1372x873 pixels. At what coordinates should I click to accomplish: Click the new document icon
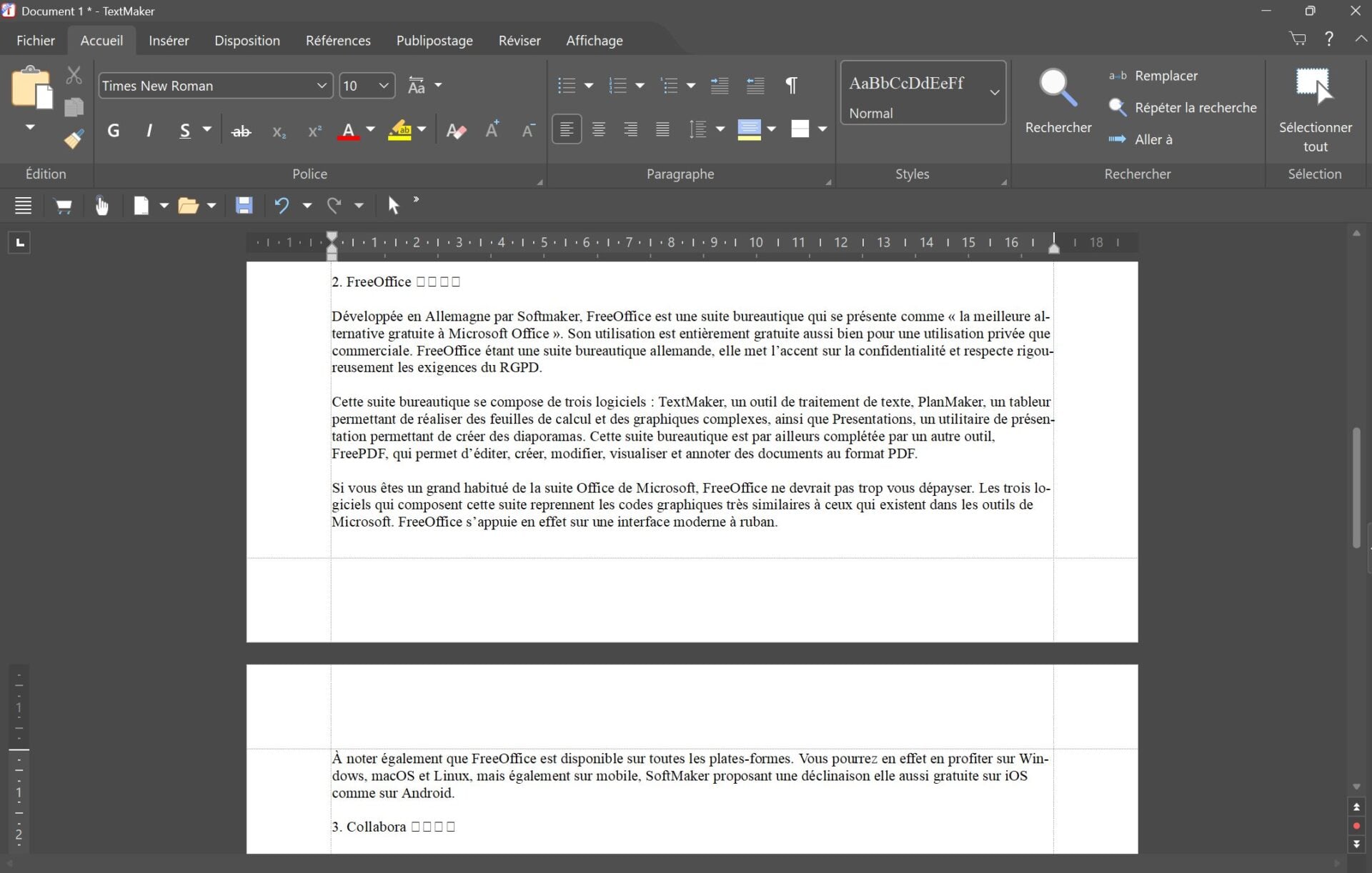pyautogui.click(x=141, y=206)
